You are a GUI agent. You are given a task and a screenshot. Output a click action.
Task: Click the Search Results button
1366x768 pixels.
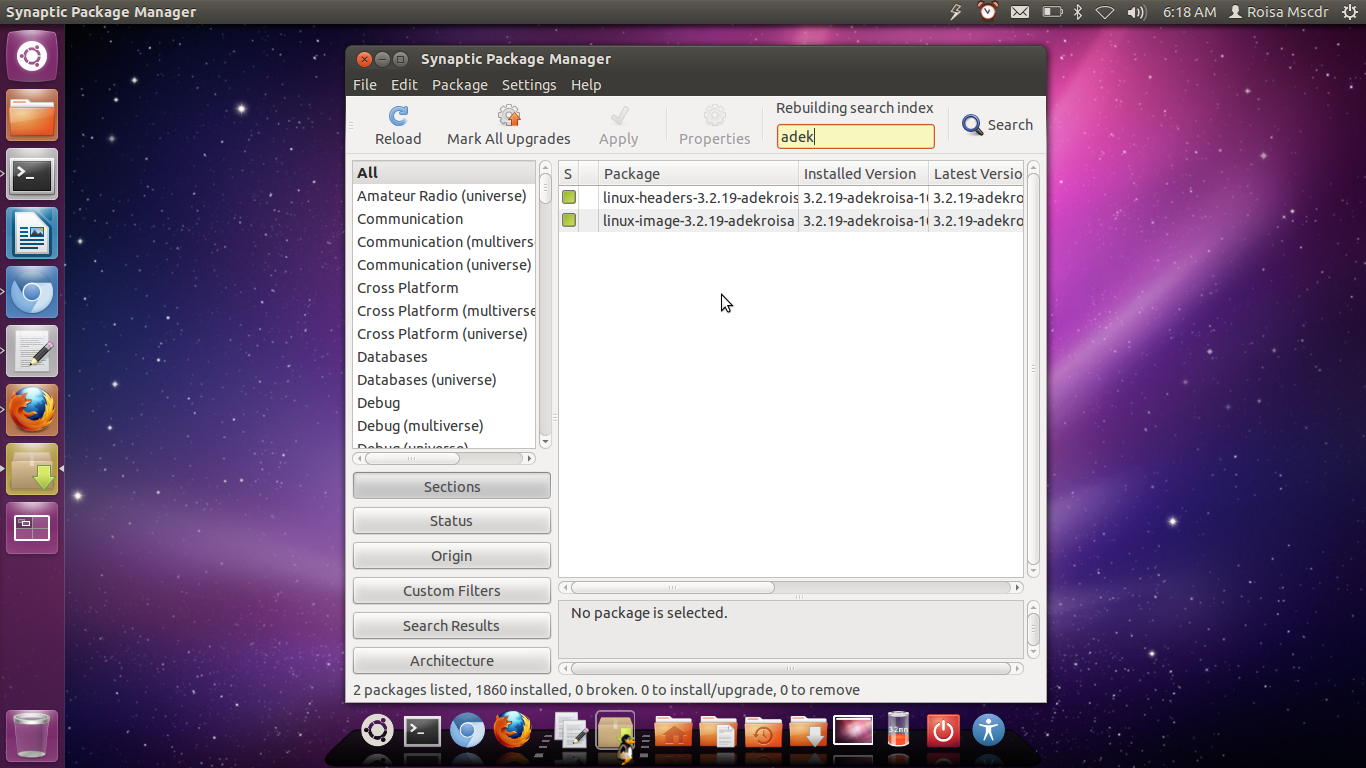452,626
